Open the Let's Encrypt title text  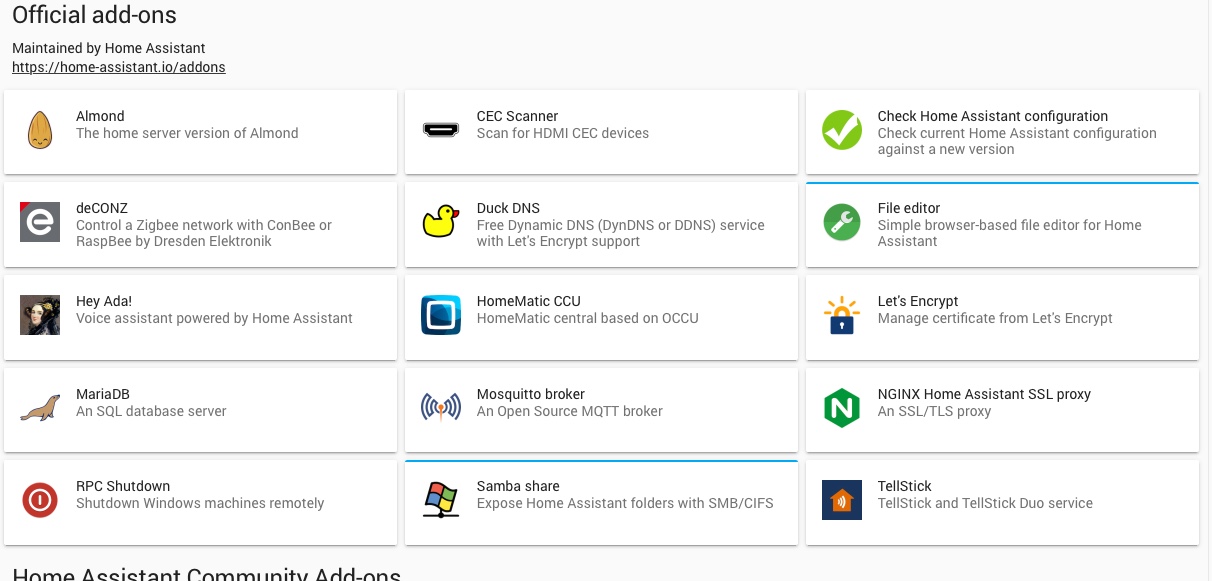click(918, 301)
